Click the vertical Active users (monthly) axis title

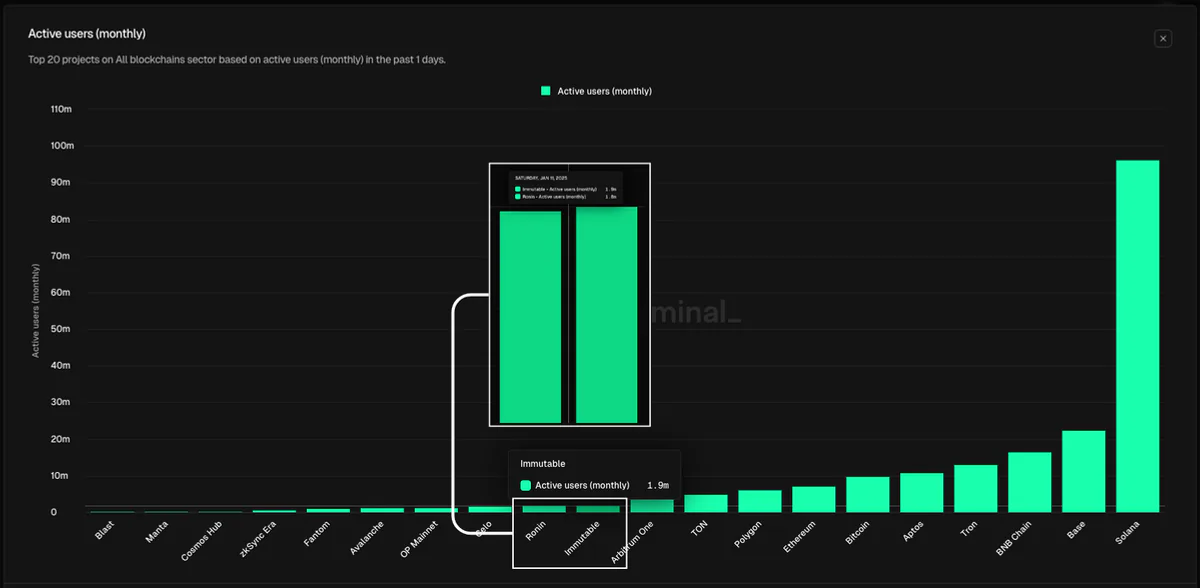coord(36,311)
